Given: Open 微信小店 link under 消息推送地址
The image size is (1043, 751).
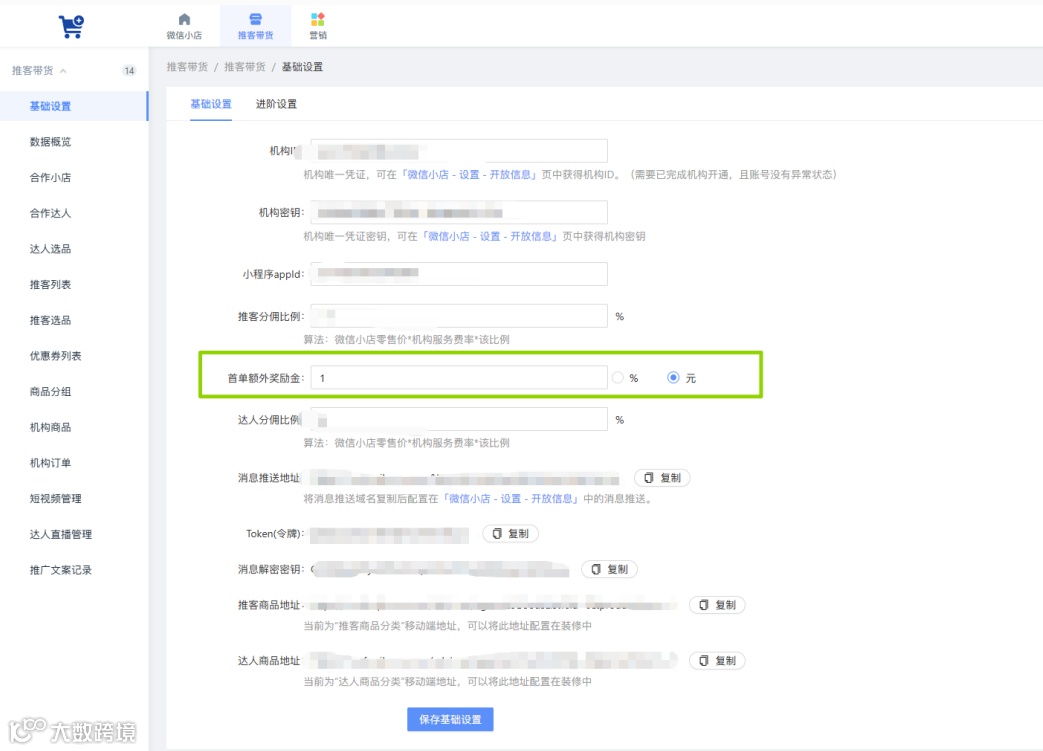Looking at the screenshot, I should pyautogui.click(x=510, y=499).
